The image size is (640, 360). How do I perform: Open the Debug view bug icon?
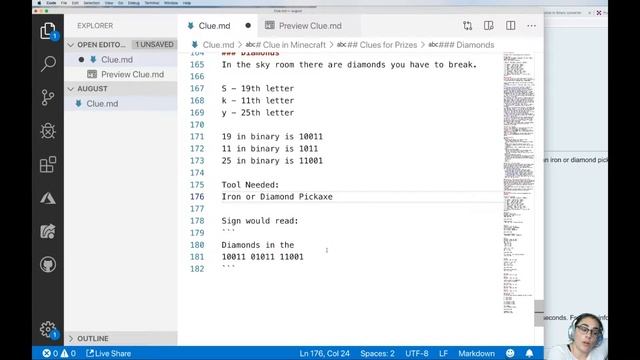[x=48, y=131]
